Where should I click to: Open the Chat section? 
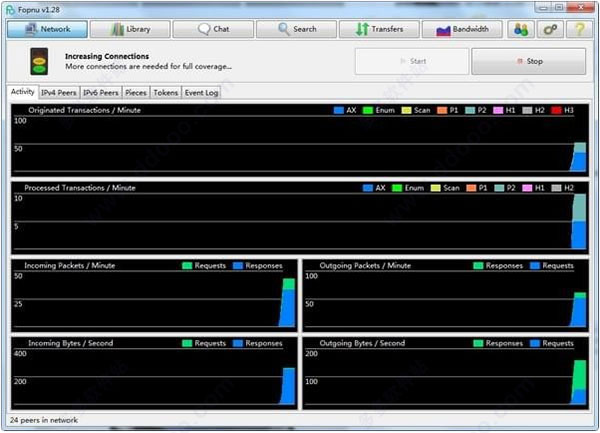click(213, 29)
